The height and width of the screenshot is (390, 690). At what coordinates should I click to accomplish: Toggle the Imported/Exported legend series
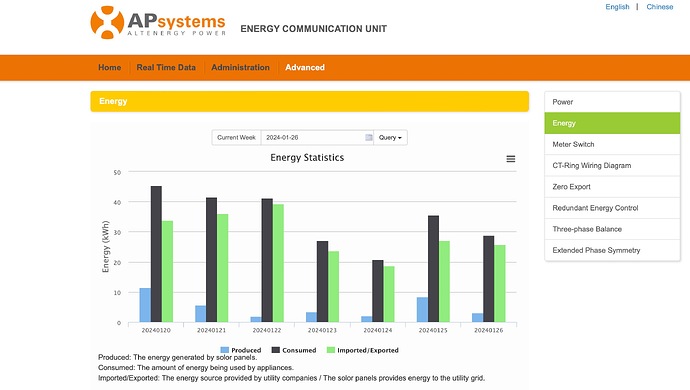point(363,350)
